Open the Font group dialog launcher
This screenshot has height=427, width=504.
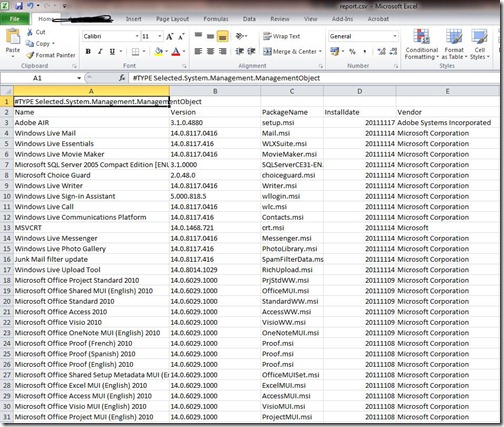(x=184, y=66)
